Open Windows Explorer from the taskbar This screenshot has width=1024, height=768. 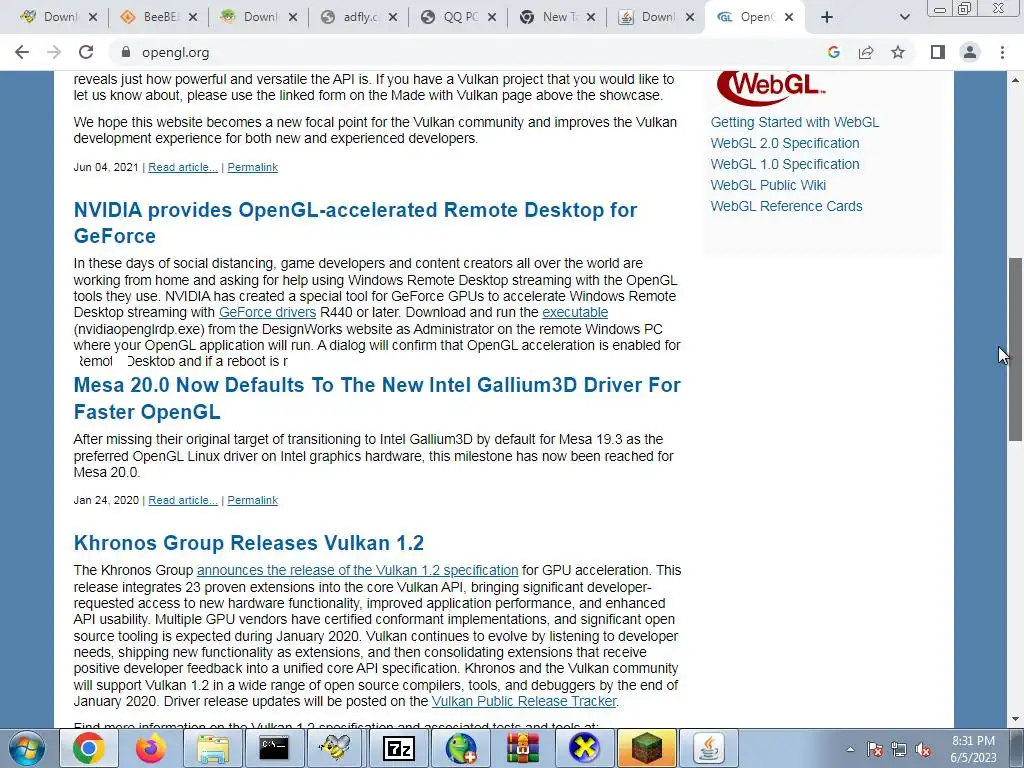212,748
